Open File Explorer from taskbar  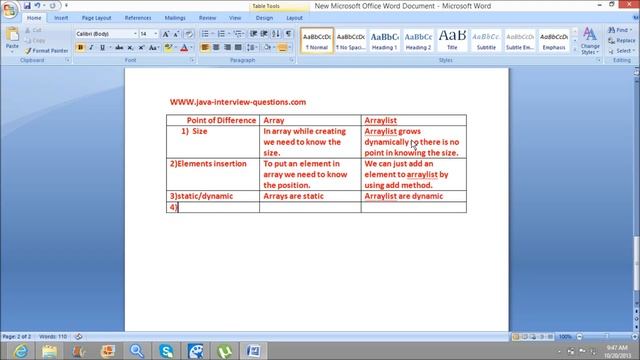[49, 351]
